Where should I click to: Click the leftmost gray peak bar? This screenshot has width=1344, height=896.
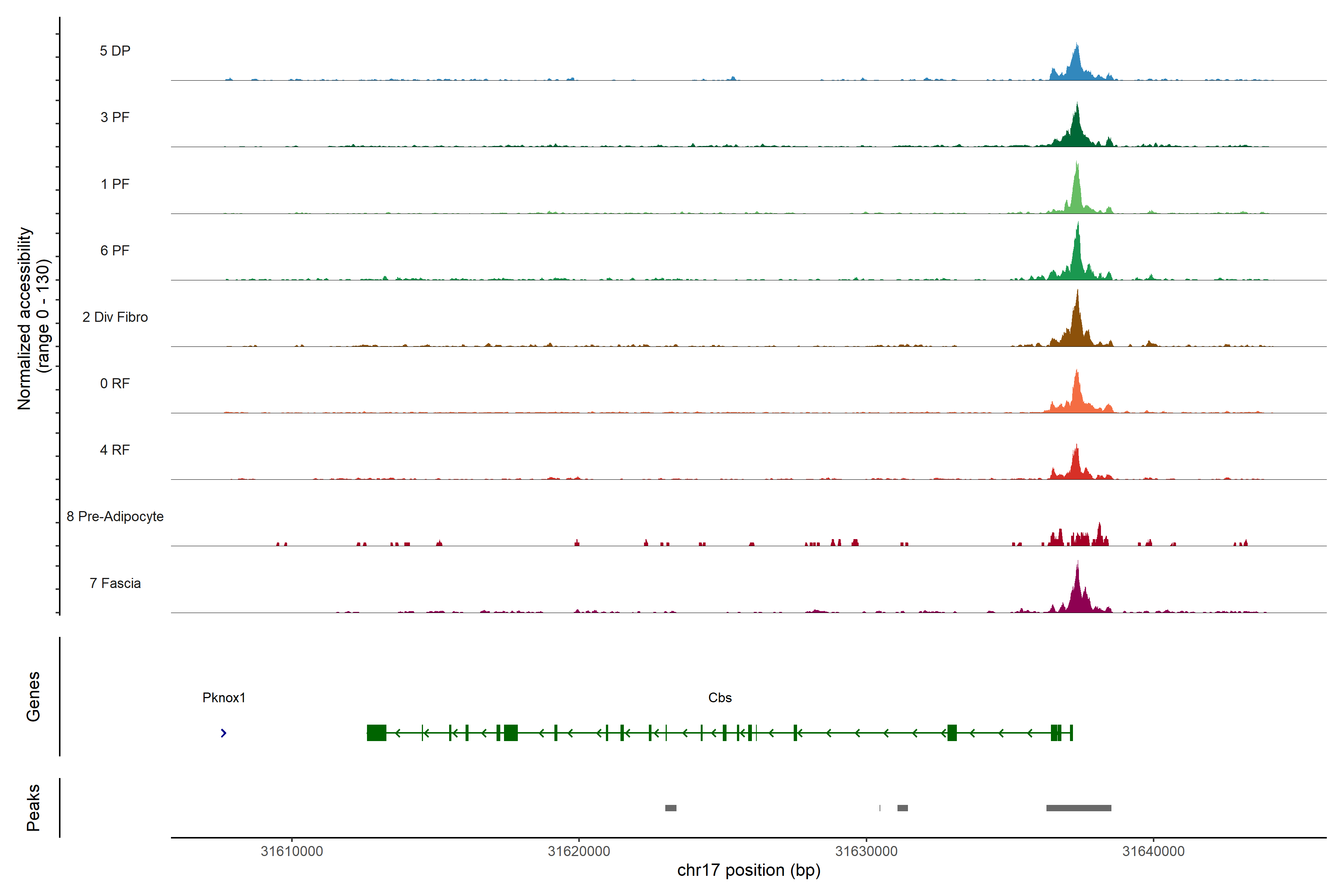[670, 808]
